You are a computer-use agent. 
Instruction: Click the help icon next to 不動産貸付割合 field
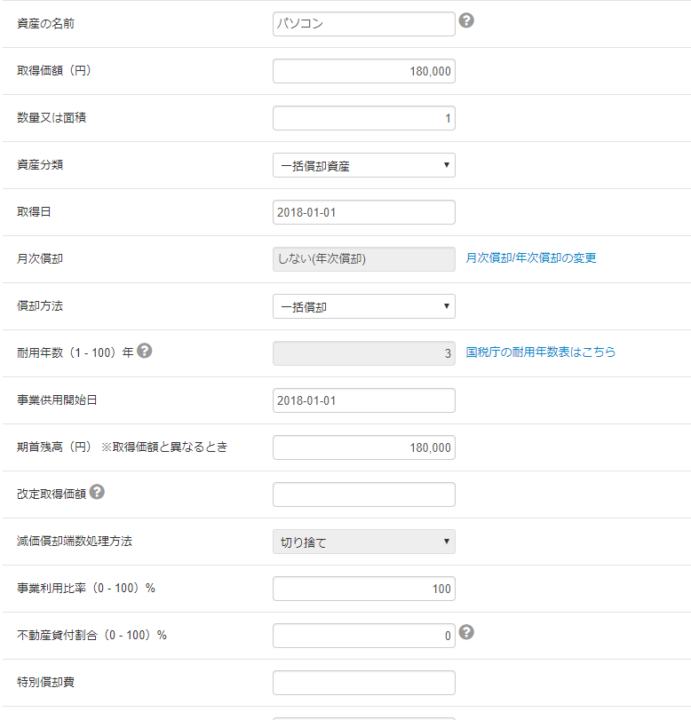point(466,632)
